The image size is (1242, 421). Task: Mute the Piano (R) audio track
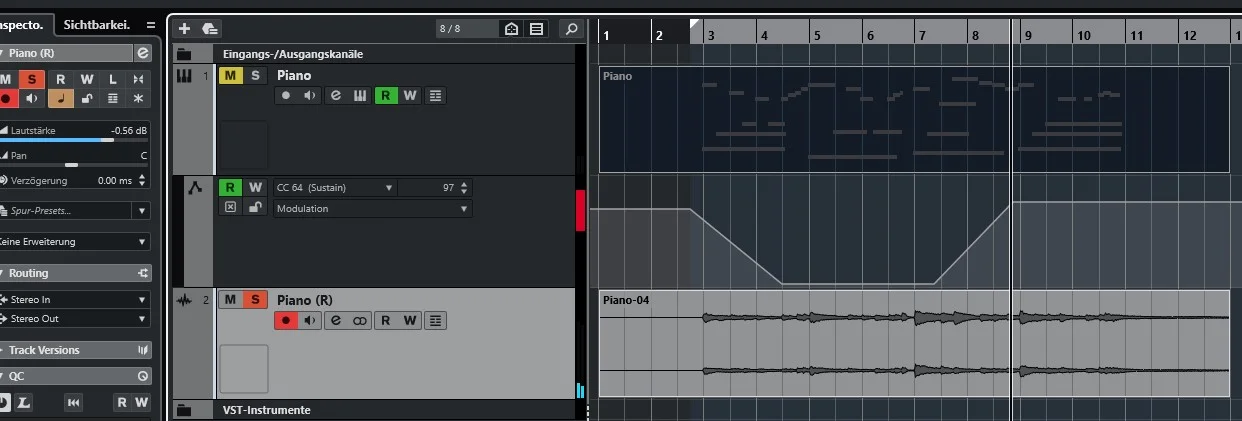tap(230, 299)
